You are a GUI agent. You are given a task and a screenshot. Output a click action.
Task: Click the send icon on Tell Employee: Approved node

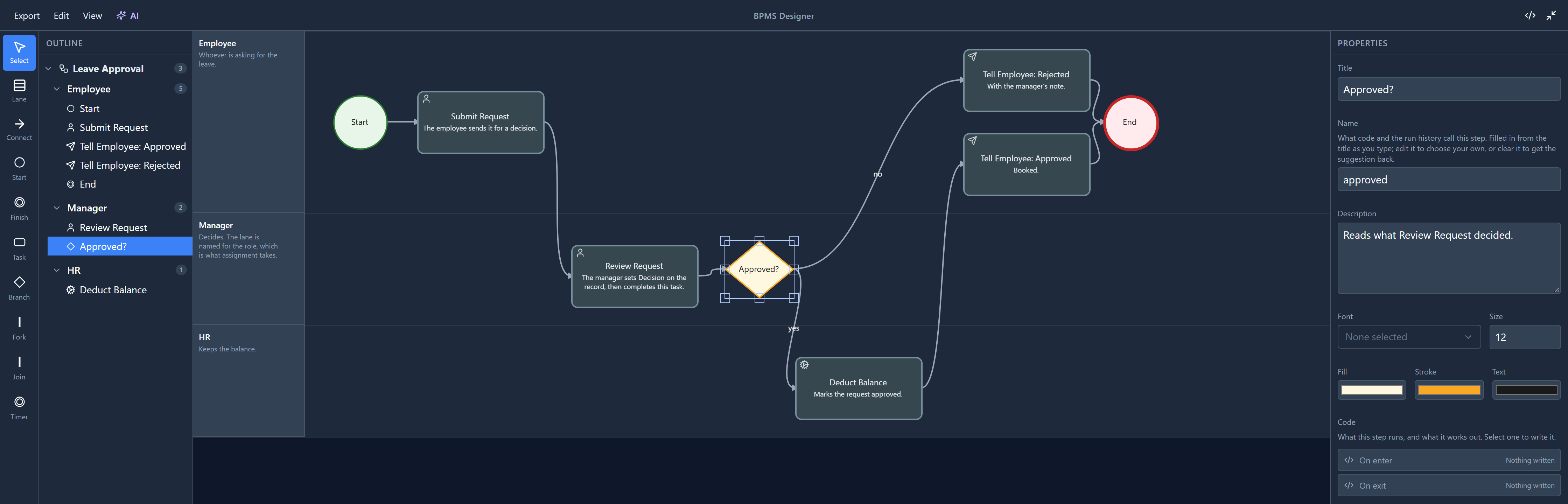[x=972, y=141]
